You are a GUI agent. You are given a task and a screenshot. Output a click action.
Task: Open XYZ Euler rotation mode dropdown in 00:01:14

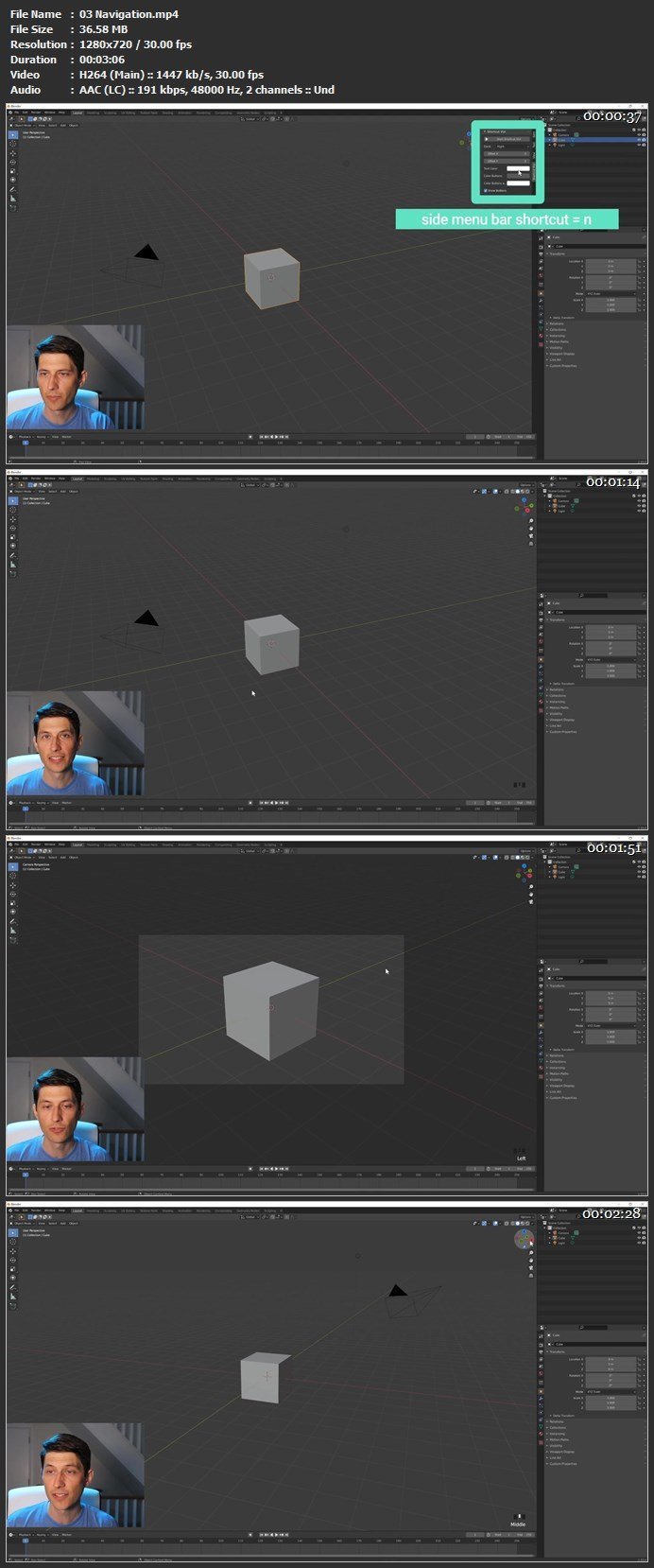pos(611,660)
